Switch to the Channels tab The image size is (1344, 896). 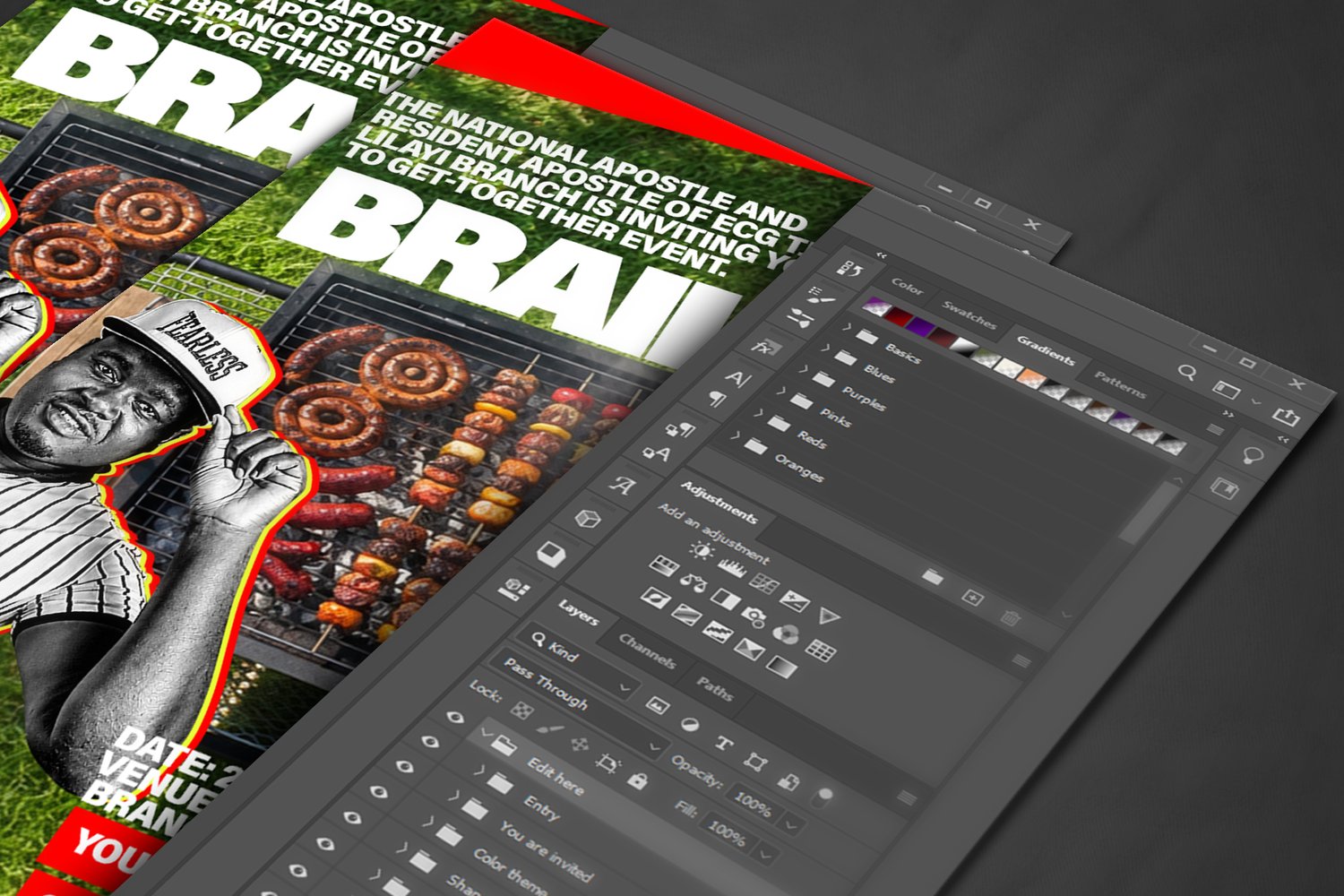[x=647, y=651]
